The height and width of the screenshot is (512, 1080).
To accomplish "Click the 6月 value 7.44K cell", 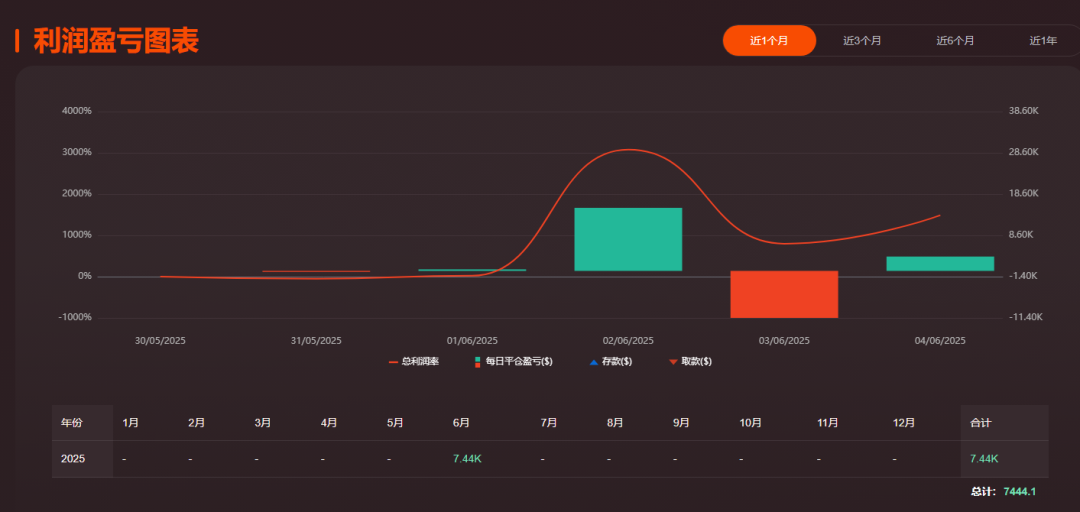I will coord(467,459).
